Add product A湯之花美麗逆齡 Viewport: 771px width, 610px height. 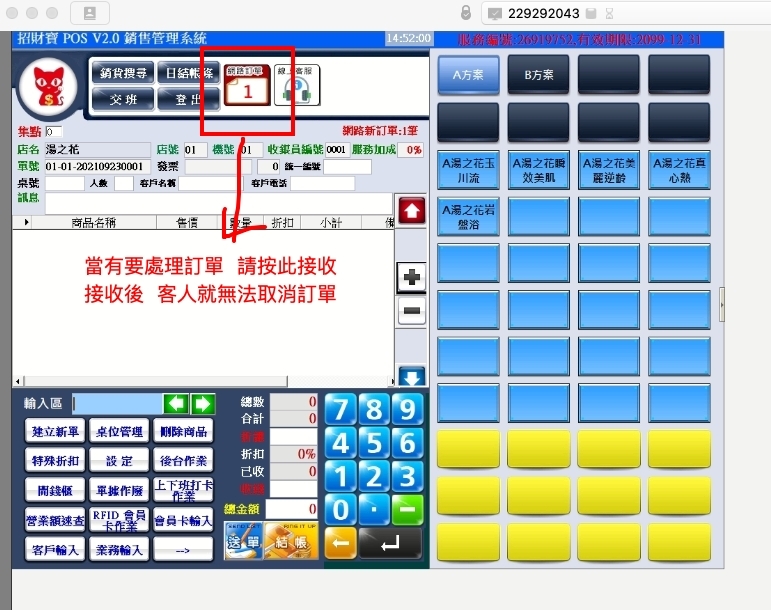click(x=609, y=170)
